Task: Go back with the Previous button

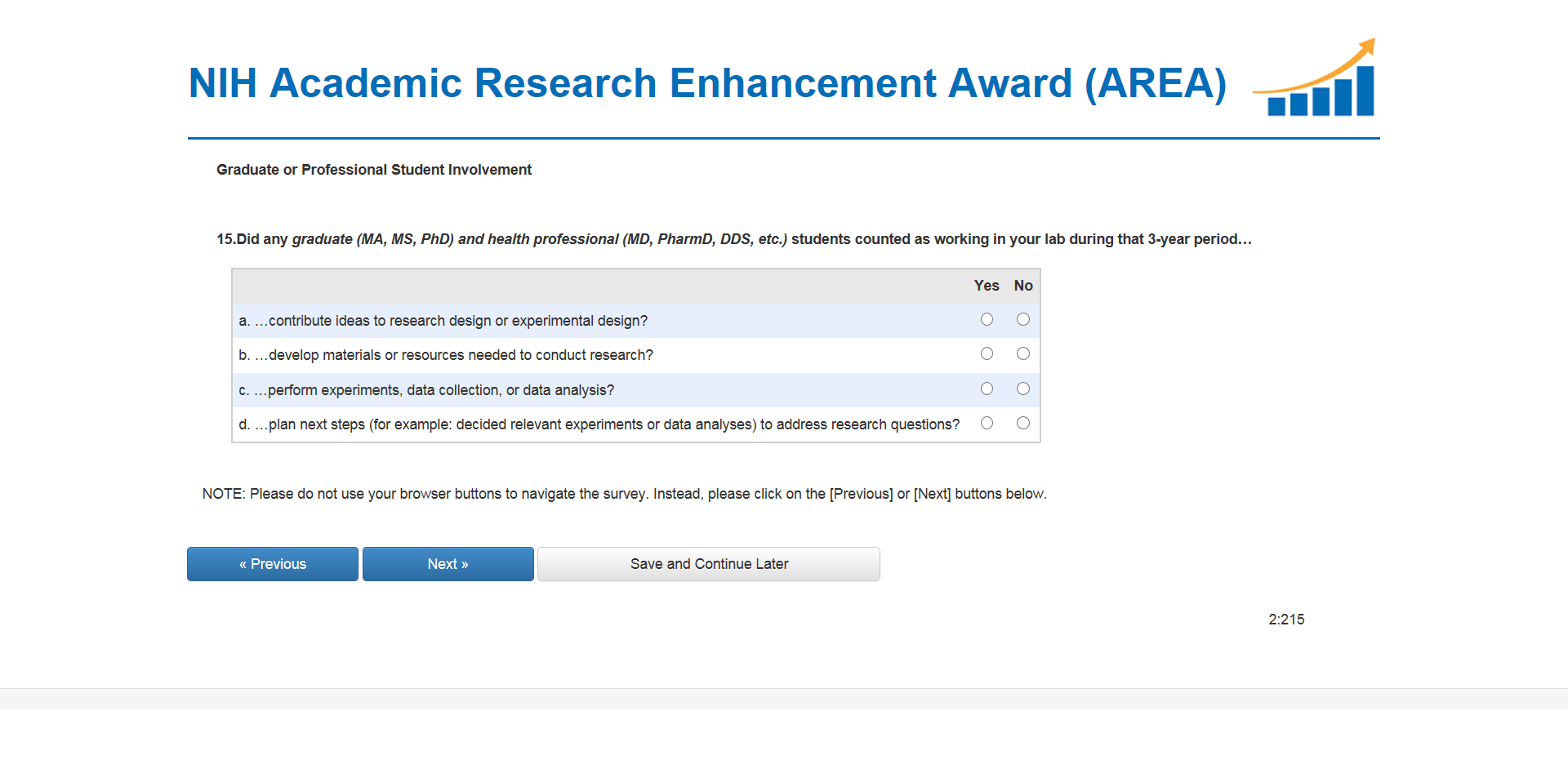Action: pos(272,564)
